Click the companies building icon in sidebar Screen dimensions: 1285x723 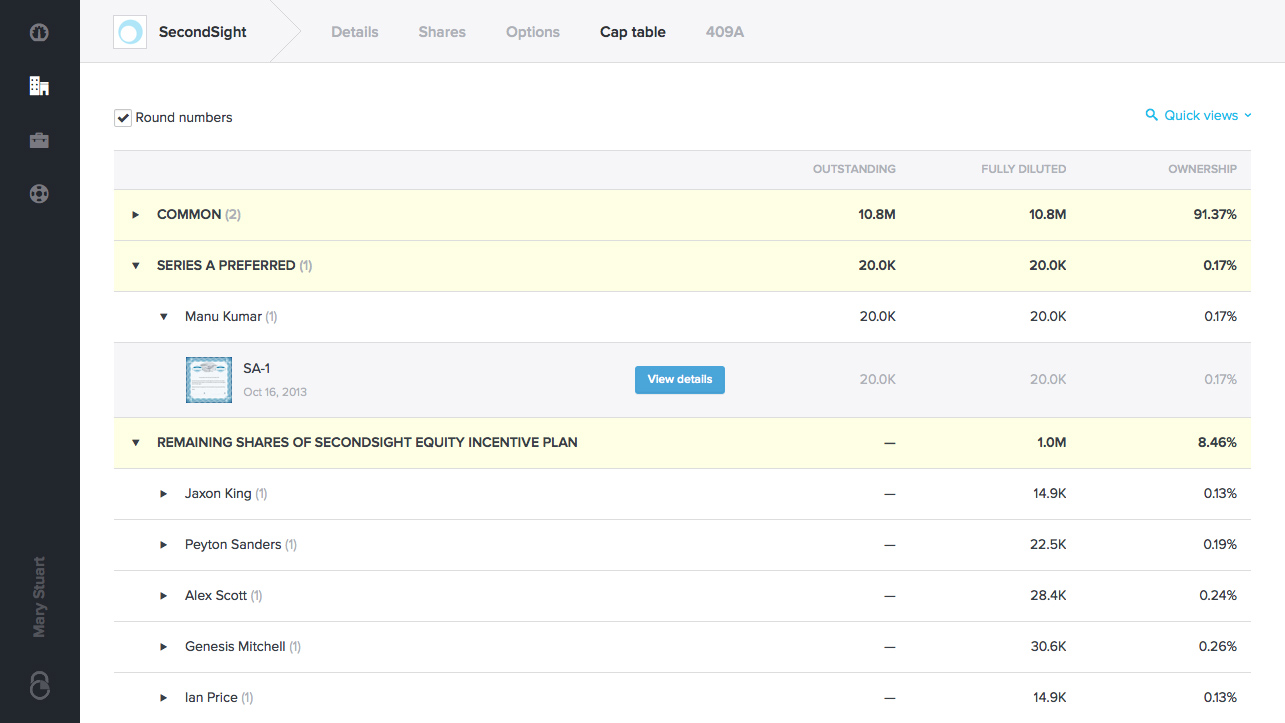pyautogui.click(x=39, y=86)
